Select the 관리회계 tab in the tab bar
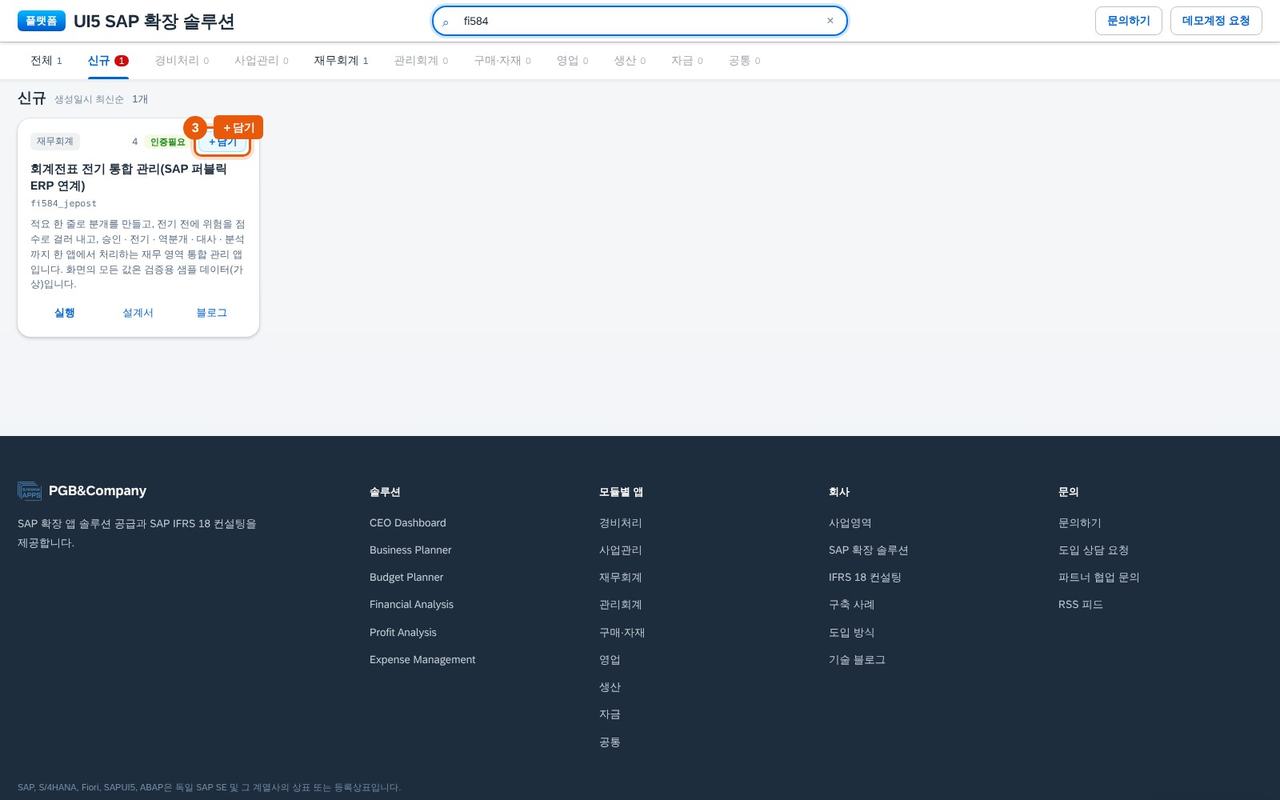 click(x=421, y=61)
